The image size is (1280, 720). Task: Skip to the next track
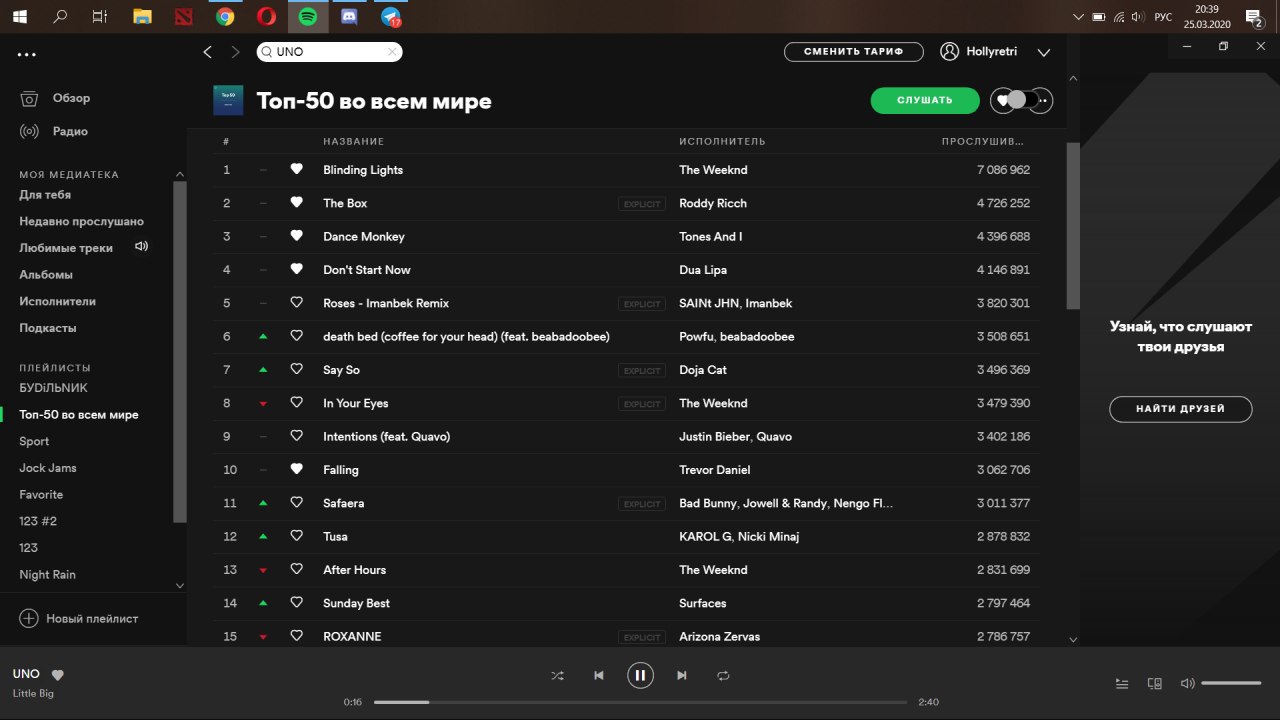coord(682,676)
